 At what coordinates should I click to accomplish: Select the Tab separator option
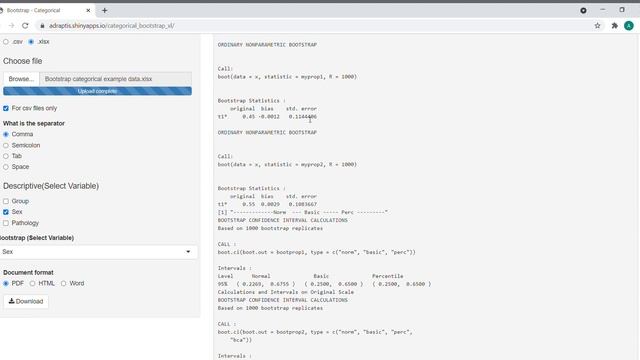[x=6, y=156]
